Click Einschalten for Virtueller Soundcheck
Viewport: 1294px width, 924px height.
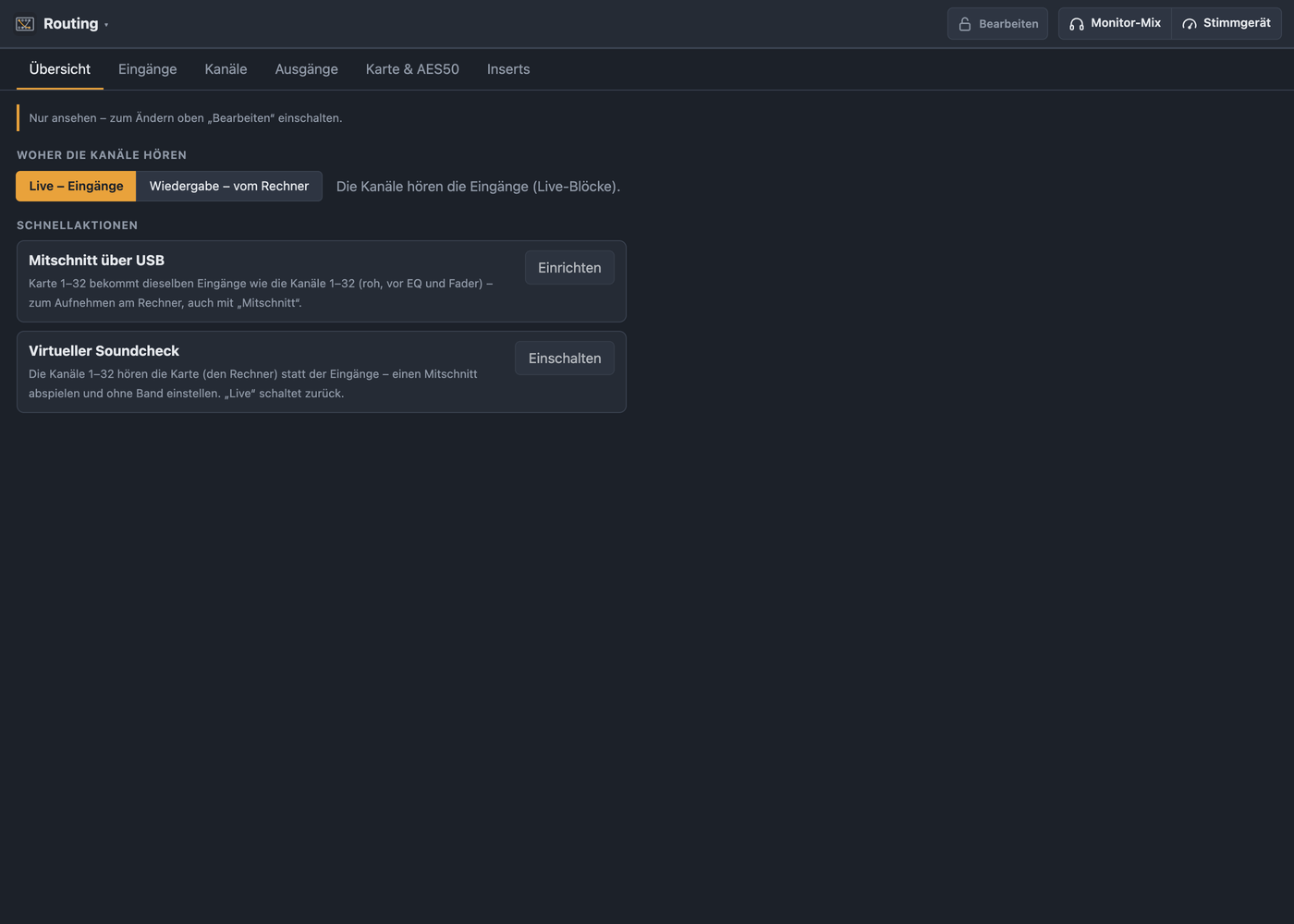(565, 358)
